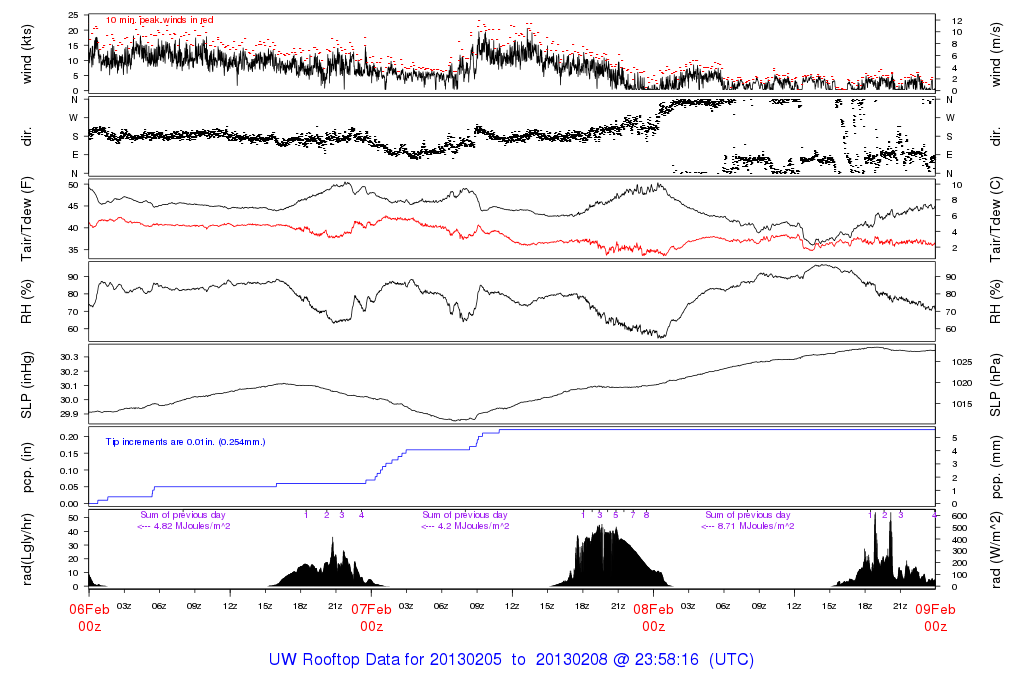Click the '30.3' pressure tick value
This screenshot has height=700, width=1024.
coord(70,357)
